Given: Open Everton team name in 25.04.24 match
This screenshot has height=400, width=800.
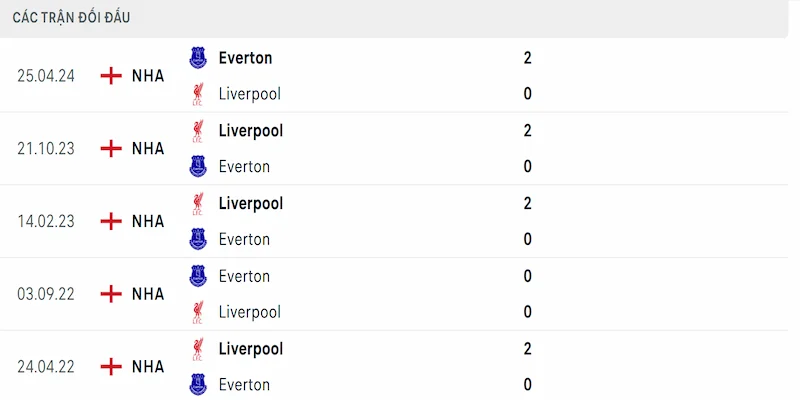Looking at the screenshot, I should point(245,58).
